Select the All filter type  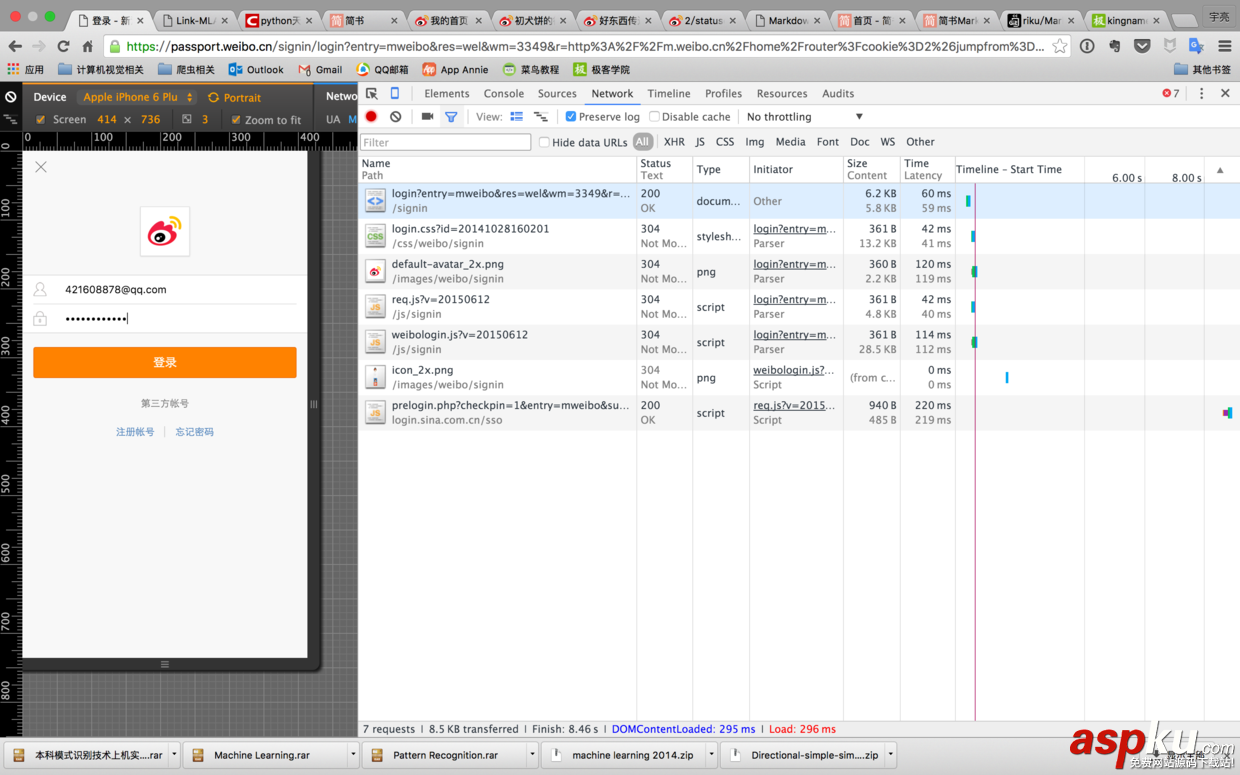coord(643,142)
